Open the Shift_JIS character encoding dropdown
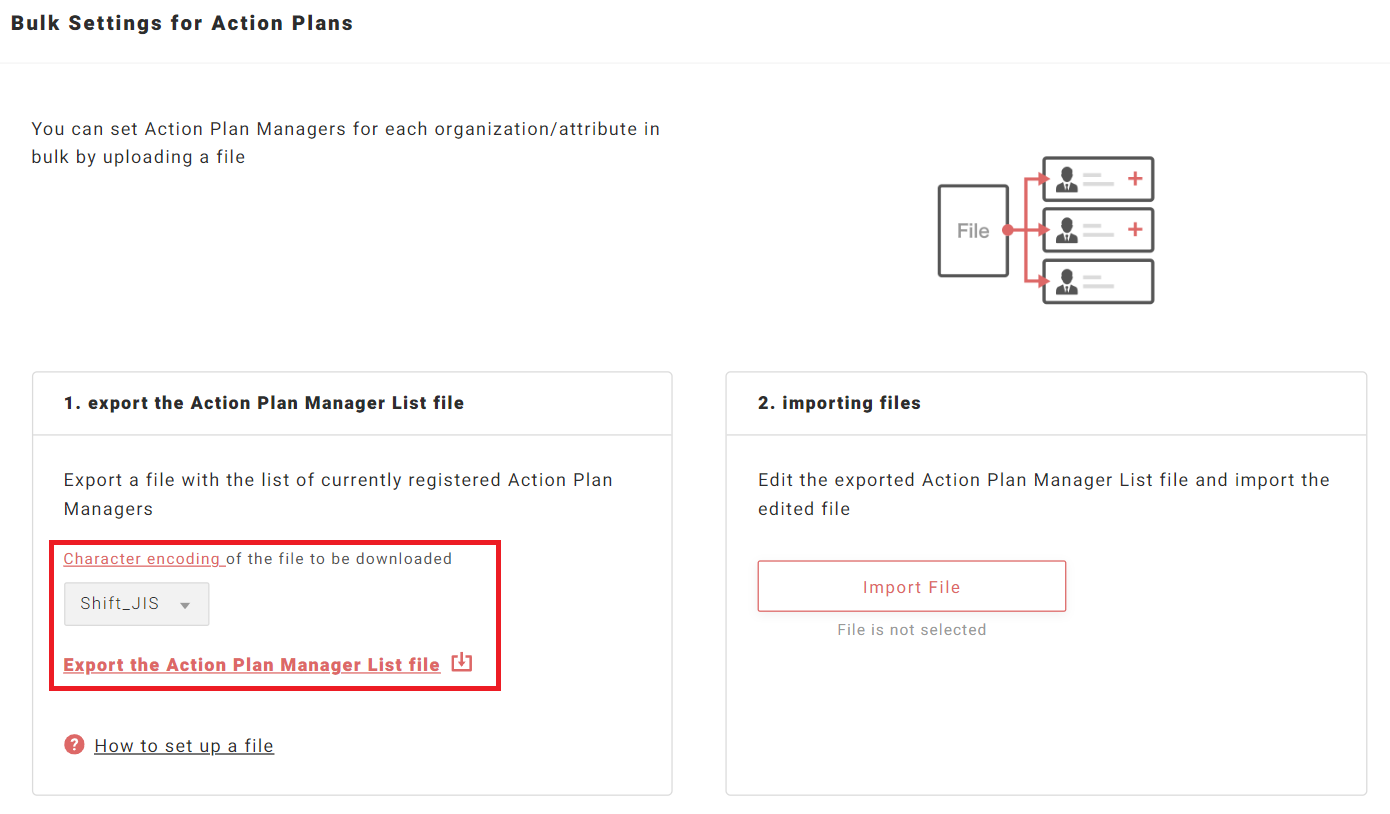This screenshot has width=1390, height=814. (x=136, y=604)
